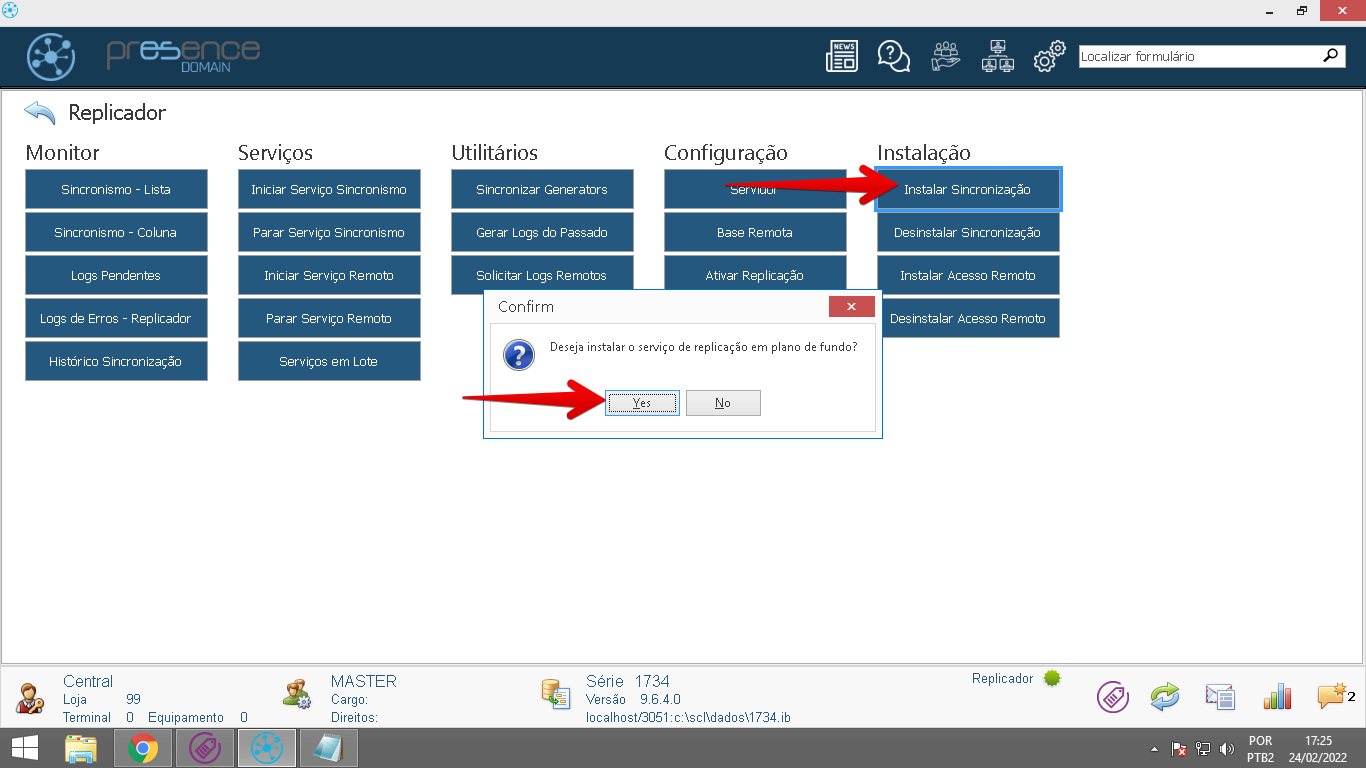This screenshot has height=768, width=1366.
Task: Open the help chat bubble icon
Action: 893,56
